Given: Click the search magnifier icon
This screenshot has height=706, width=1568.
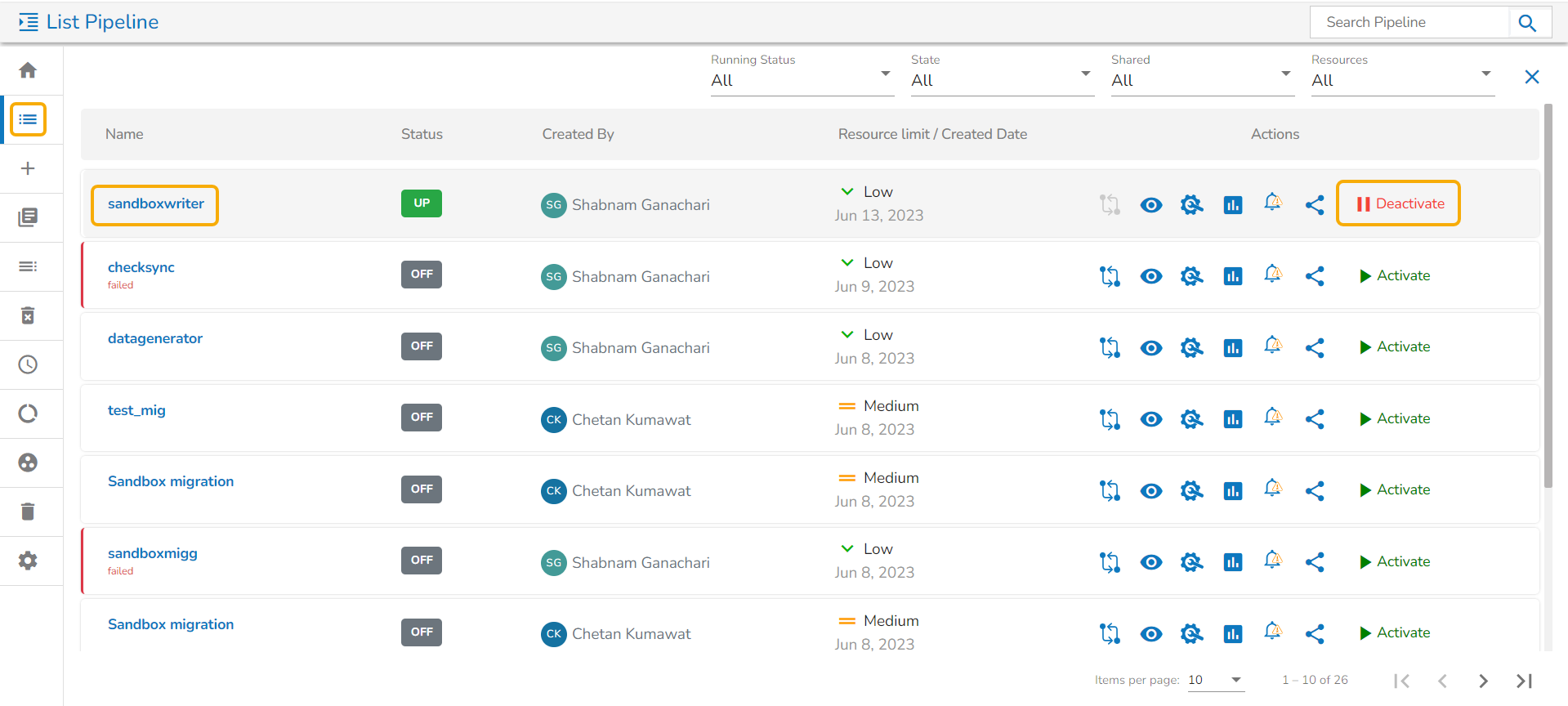Looking at the screenshot, I should (x=1527, y=23).
